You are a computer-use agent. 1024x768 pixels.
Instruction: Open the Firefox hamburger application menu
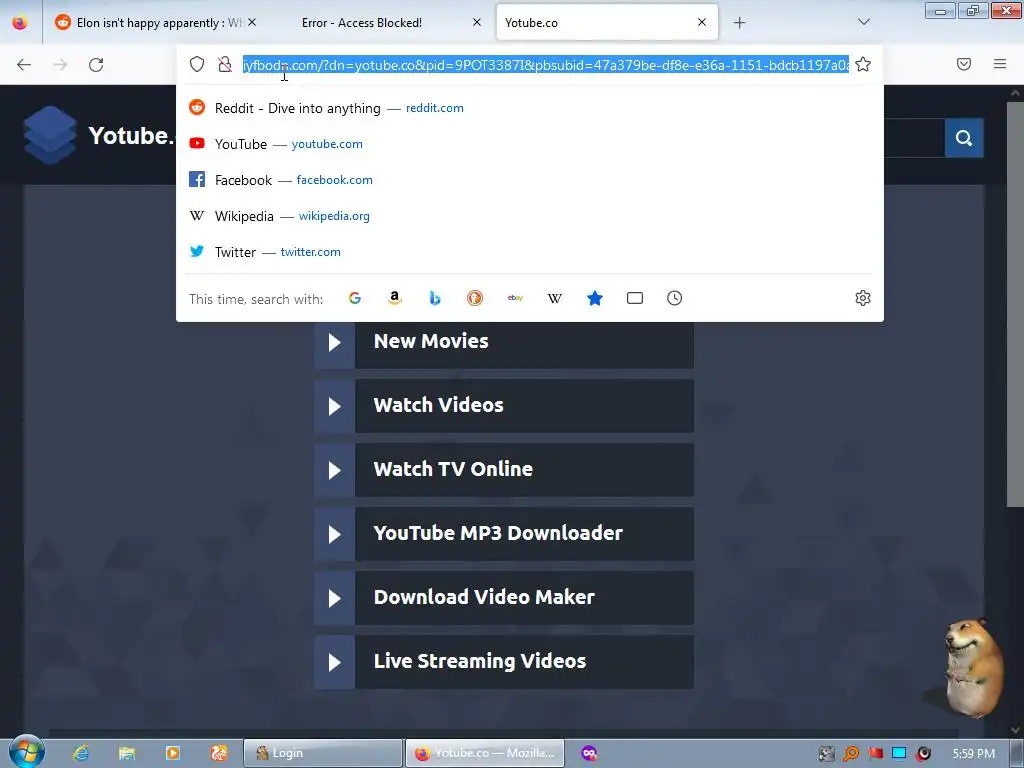coord(1000,64)
